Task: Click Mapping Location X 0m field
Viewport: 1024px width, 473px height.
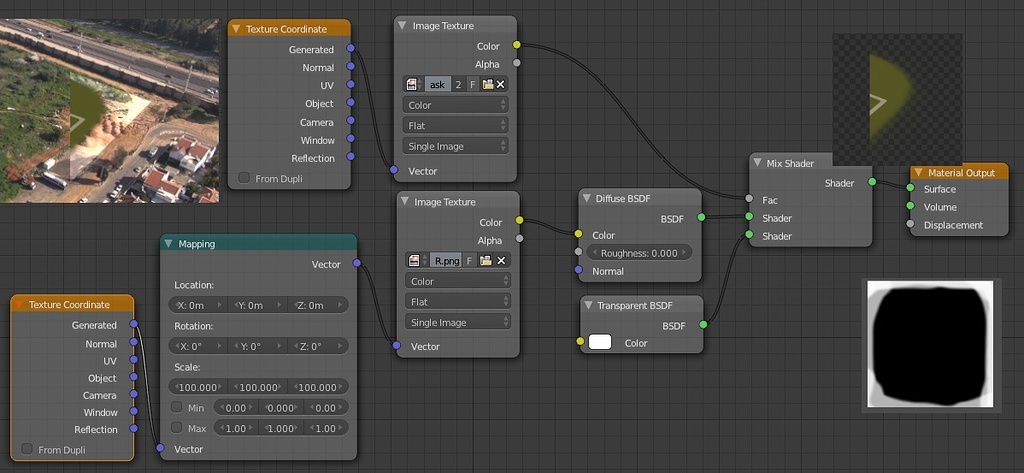Action: pos(198,305)
